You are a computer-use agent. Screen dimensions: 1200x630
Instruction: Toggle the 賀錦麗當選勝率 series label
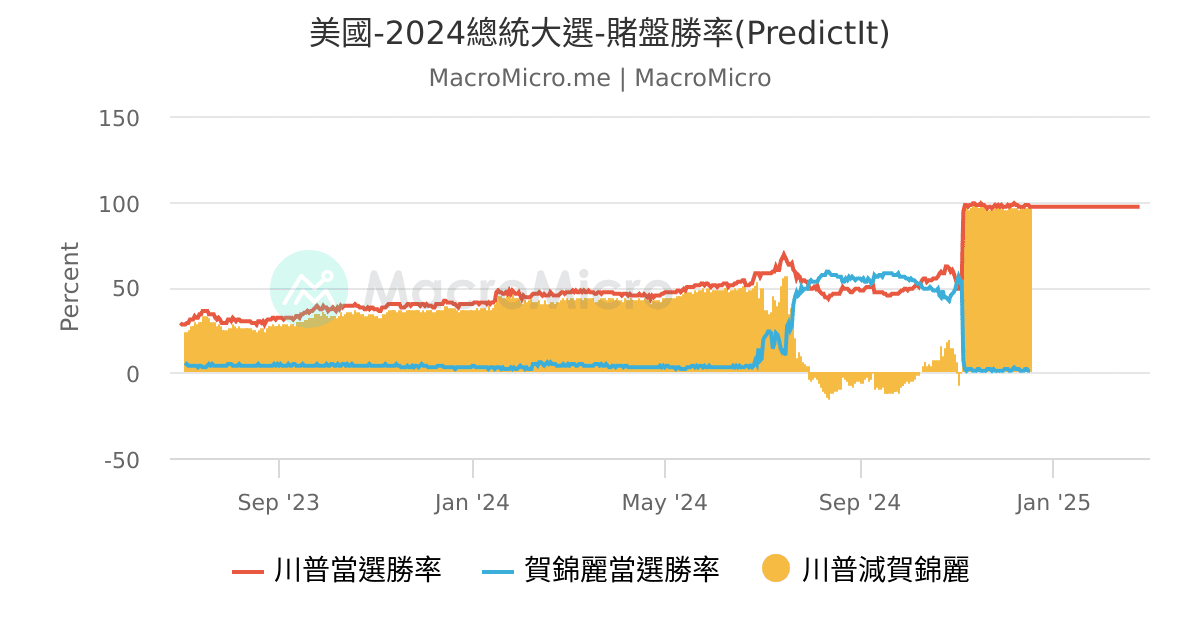tap(621, 571)
